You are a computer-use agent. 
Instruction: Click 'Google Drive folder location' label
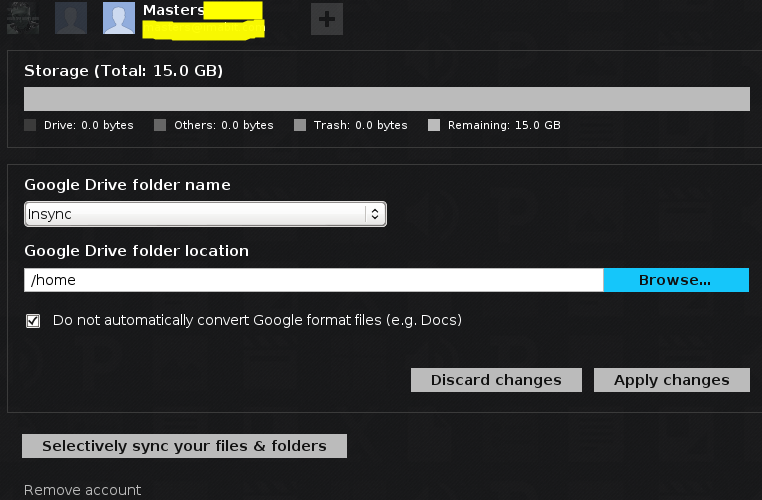click(137, 251)
